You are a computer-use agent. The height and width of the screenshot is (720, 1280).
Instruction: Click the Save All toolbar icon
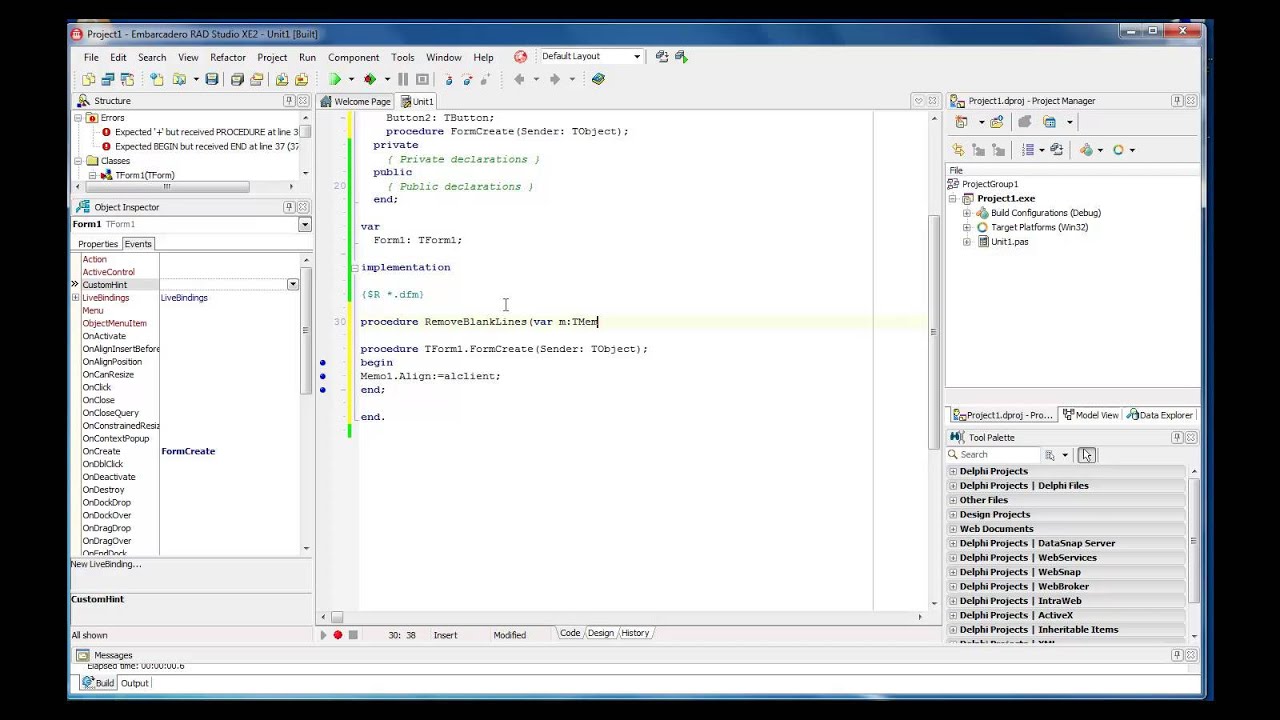[237, 79]
